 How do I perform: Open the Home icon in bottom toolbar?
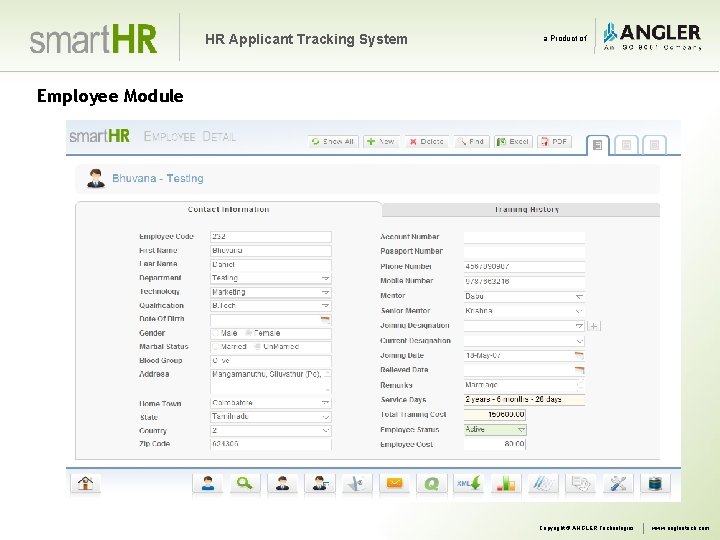coord(85,484)
